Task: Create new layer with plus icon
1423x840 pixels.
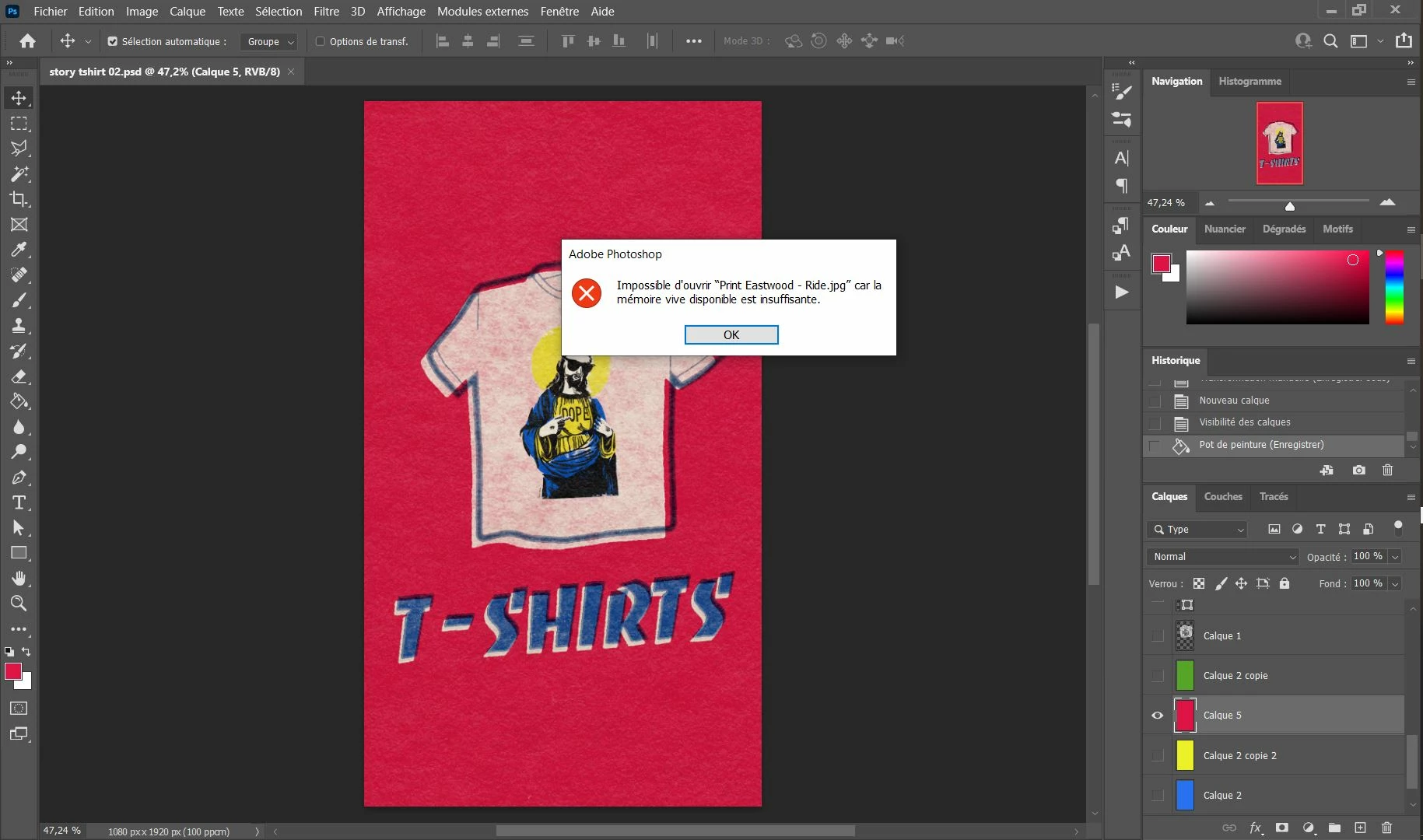Action: (x=1360, y=828)
